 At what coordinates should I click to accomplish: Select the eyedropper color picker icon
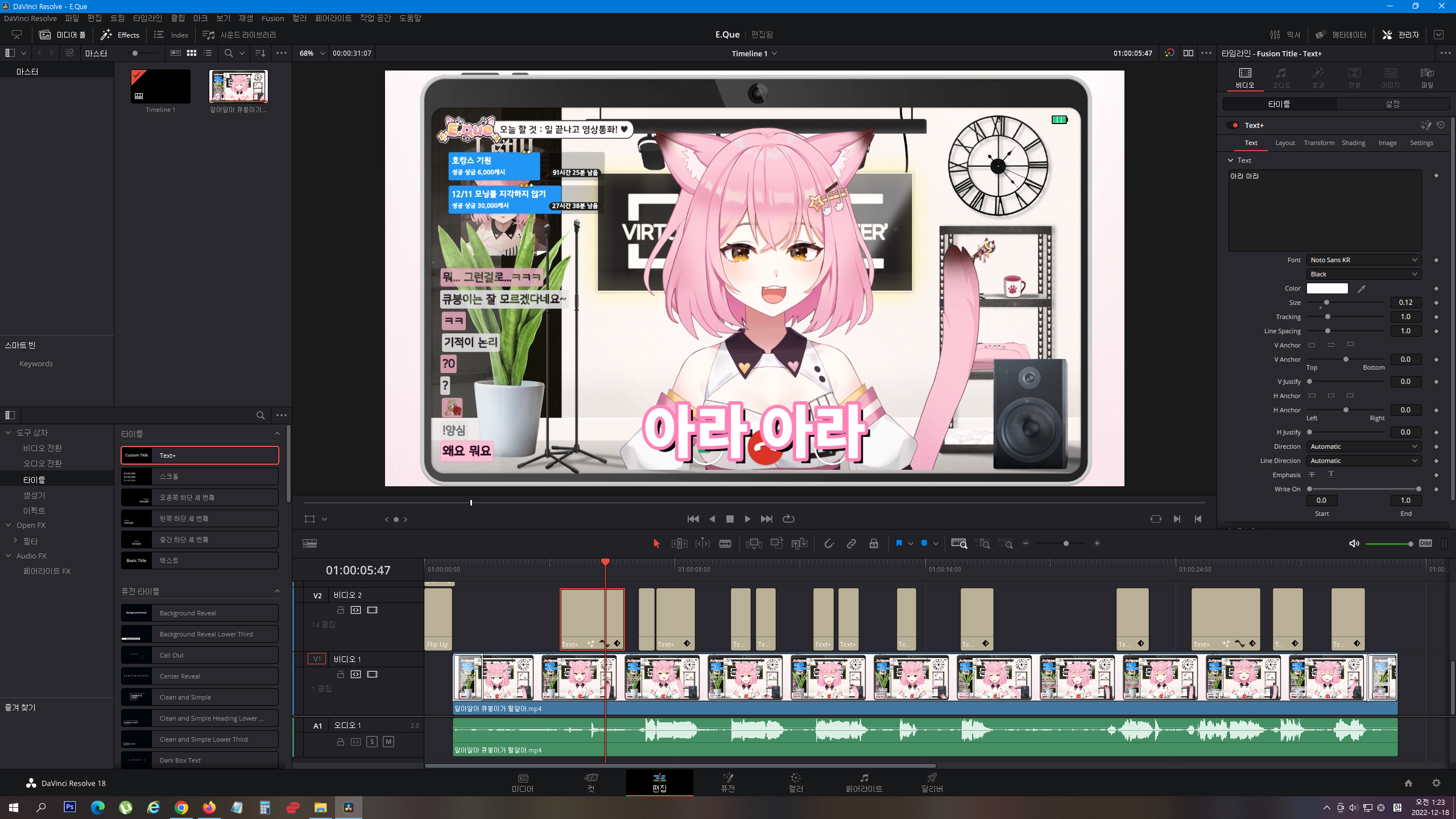click(x=1361, y=289)
